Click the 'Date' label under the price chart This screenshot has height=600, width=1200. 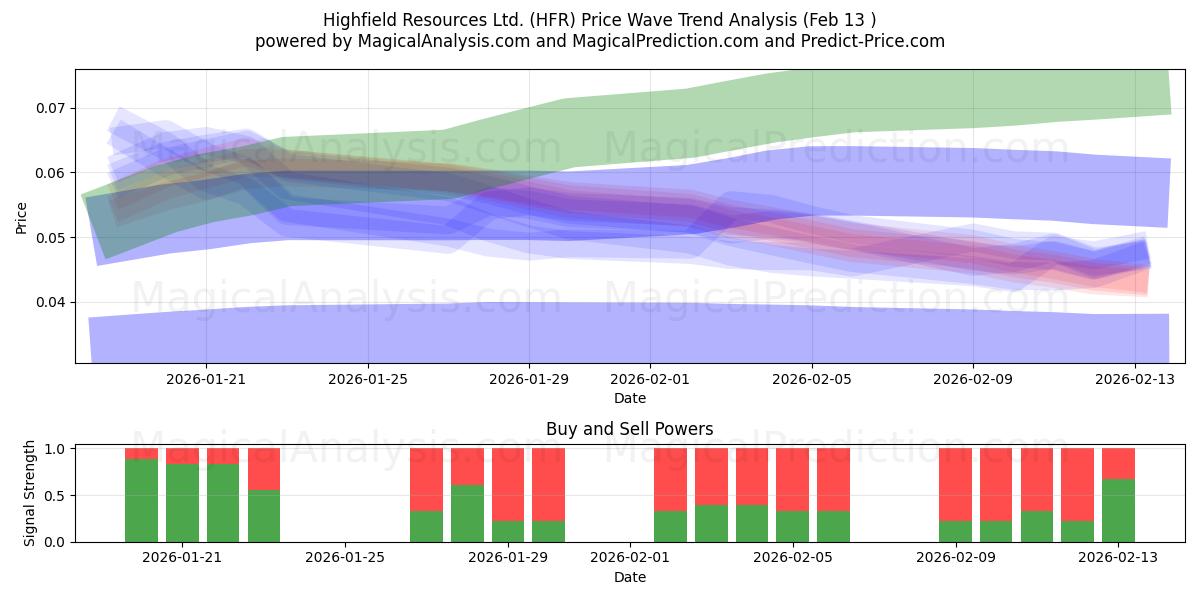coord(630,398)
